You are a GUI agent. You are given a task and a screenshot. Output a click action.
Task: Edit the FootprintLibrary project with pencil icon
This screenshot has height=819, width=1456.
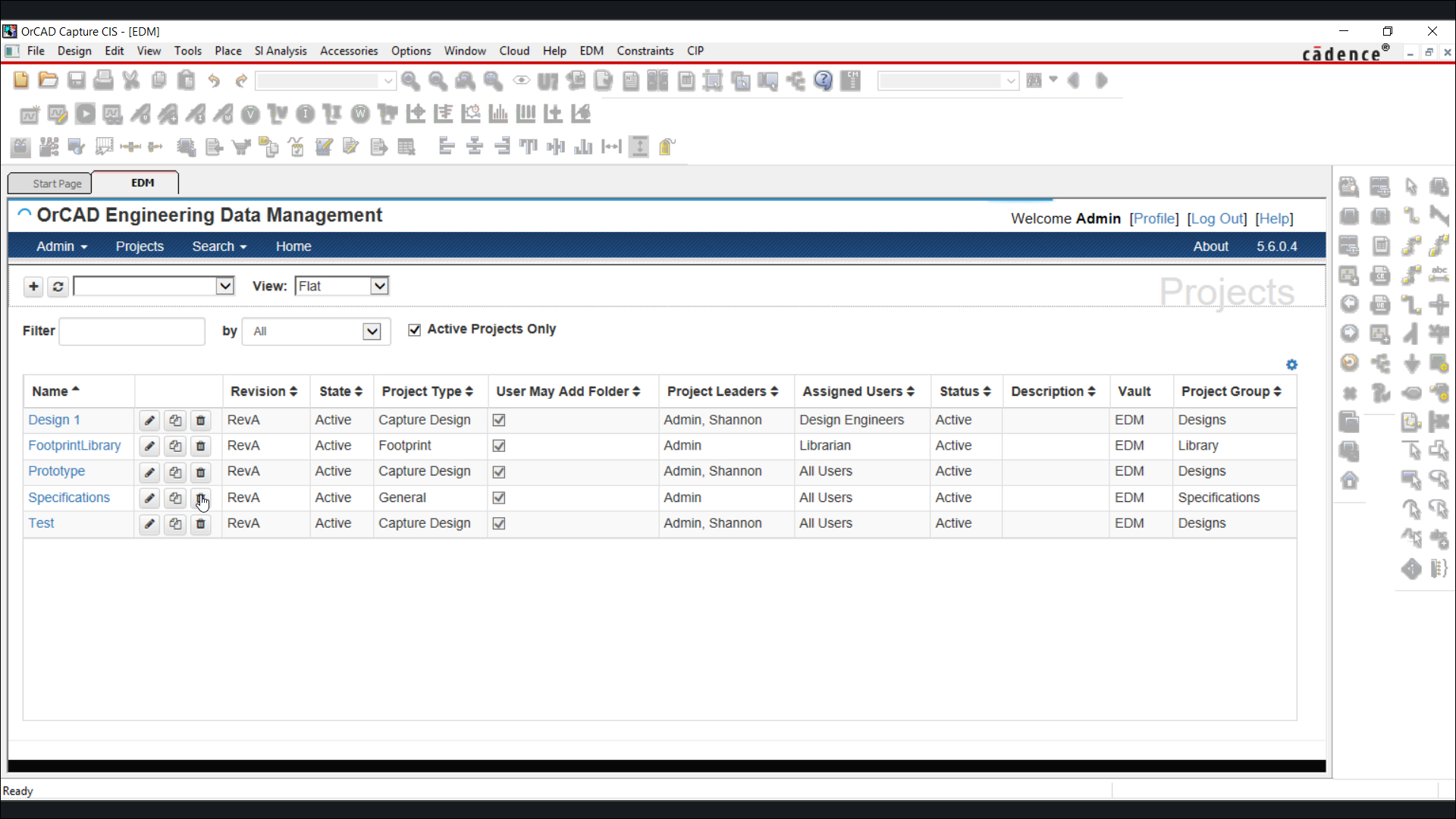tap(149, 446)
